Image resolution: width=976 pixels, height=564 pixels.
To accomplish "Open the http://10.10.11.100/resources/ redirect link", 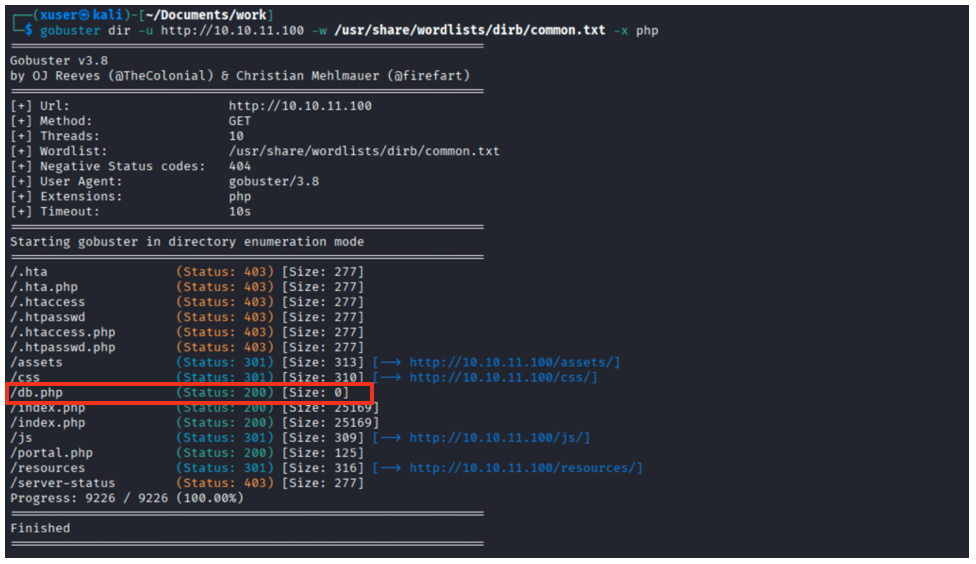I will pyautogui.click(x=525, y=468).
